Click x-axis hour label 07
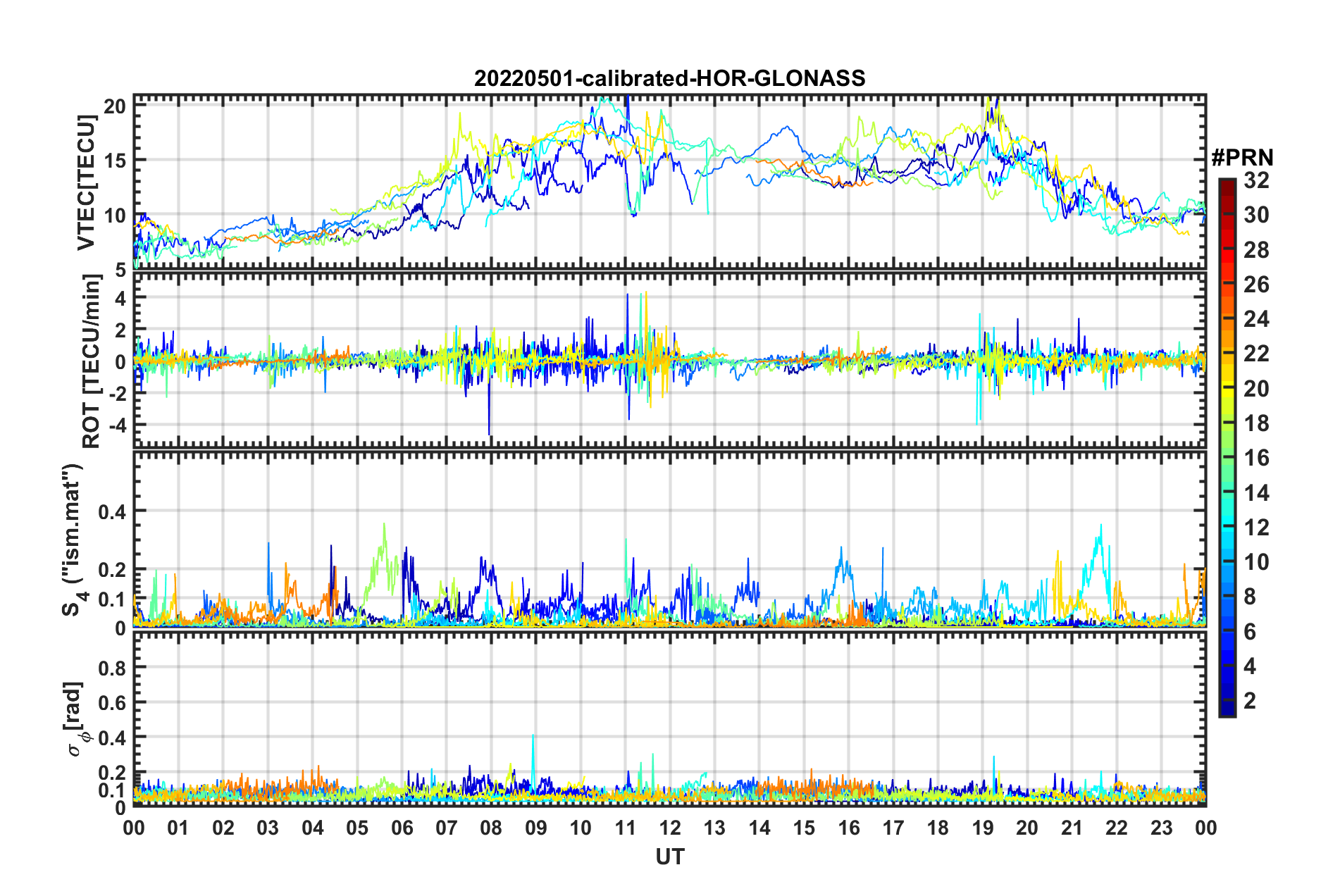 [447, 828]
